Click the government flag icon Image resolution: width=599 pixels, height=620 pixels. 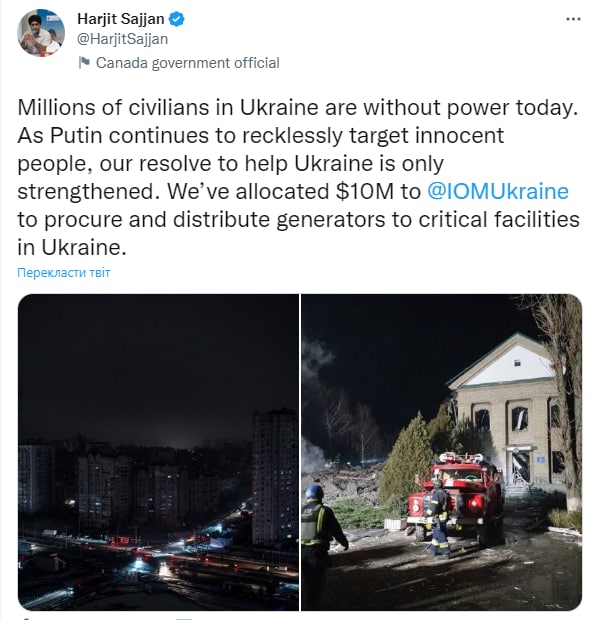[x=84, y=62]
